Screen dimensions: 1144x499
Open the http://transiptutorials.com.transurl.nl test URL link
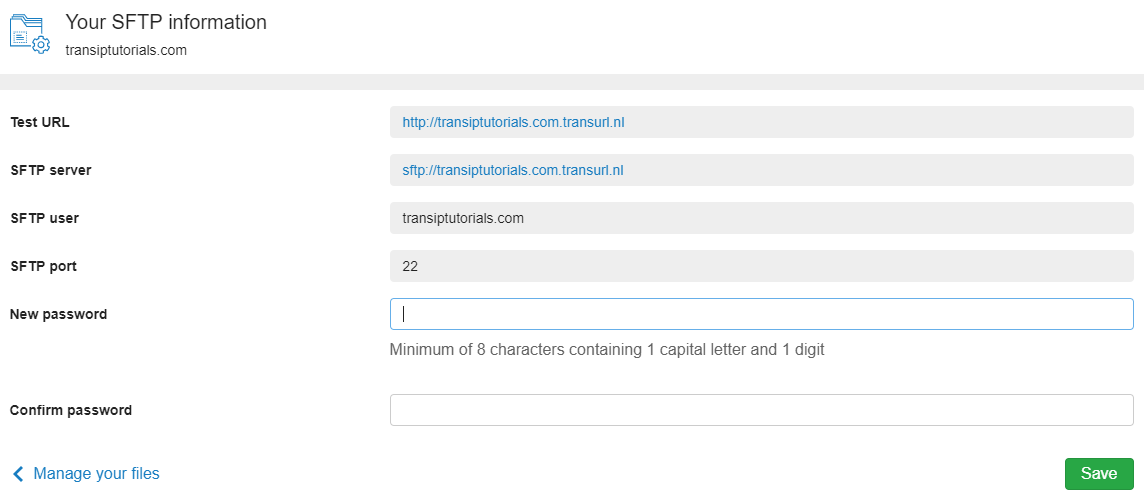(x=513, y=123)
